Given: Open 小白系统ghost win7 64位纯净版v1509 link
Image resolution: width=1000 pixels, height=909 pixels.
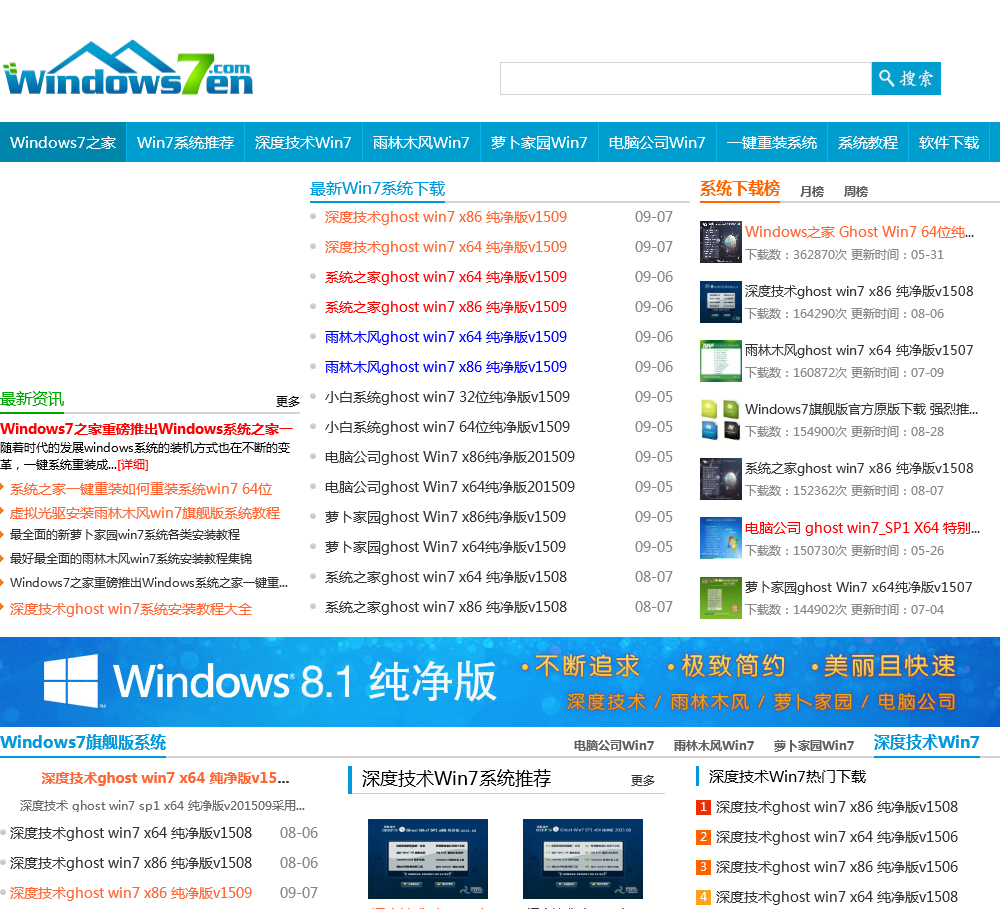Looking at the screenshot, I should (447, 427).
